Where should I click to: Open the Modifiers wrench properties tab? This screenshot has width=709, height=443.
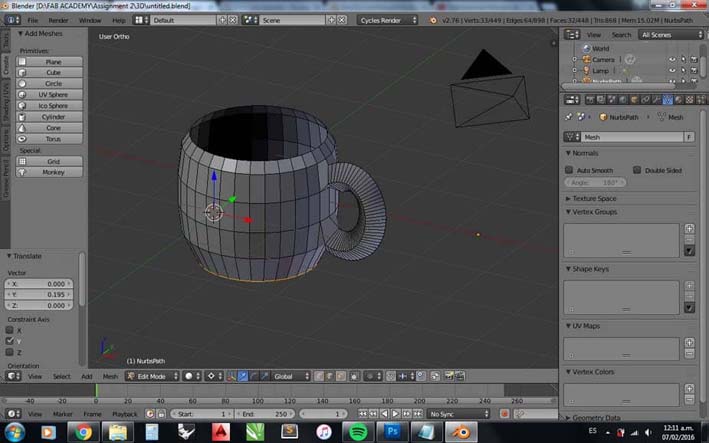pyautogui.click(x=656, y=99)
